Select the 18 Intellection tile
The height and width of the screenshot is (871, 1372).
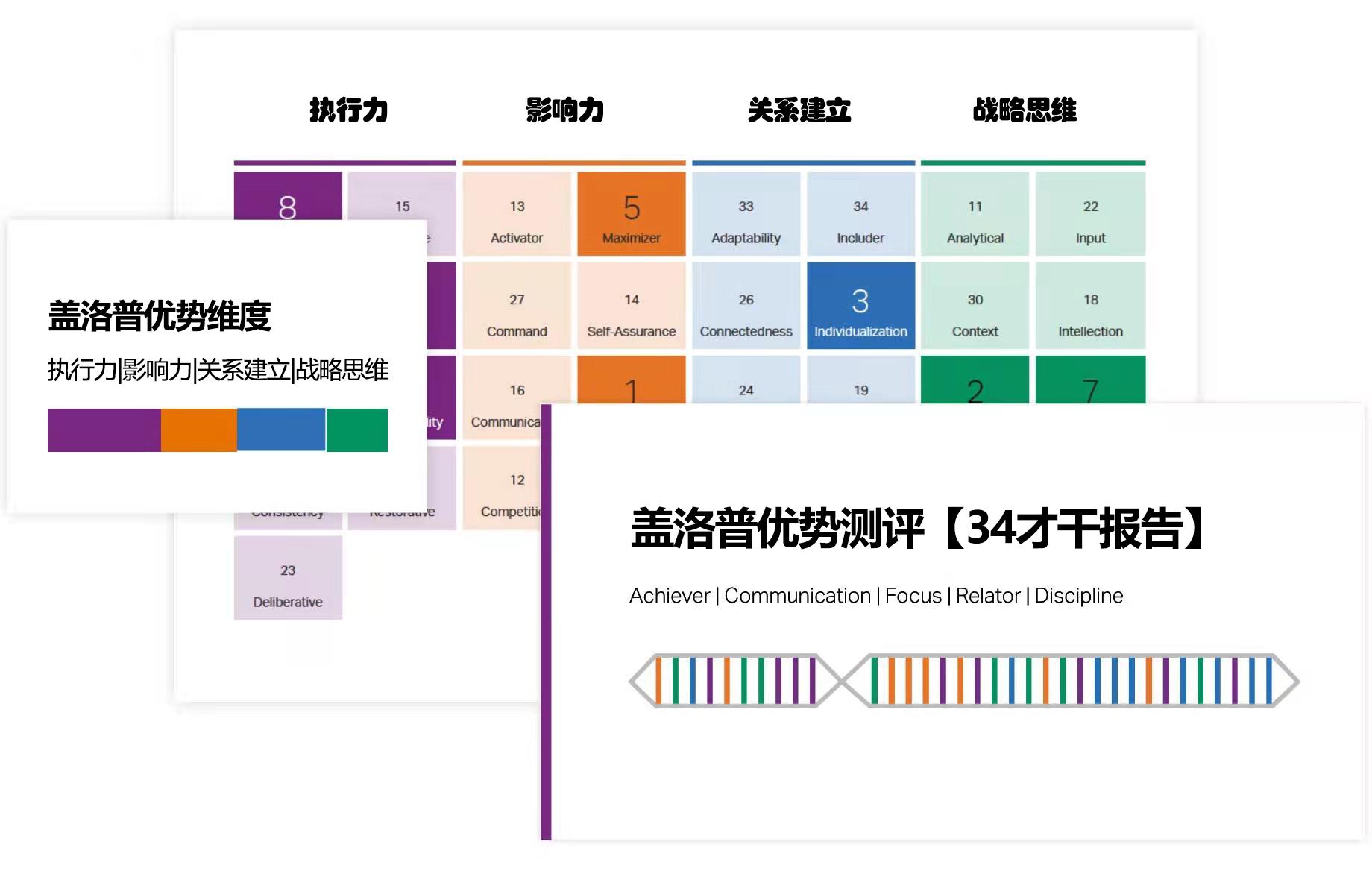pyautogui.click(x=1090, y=306)
